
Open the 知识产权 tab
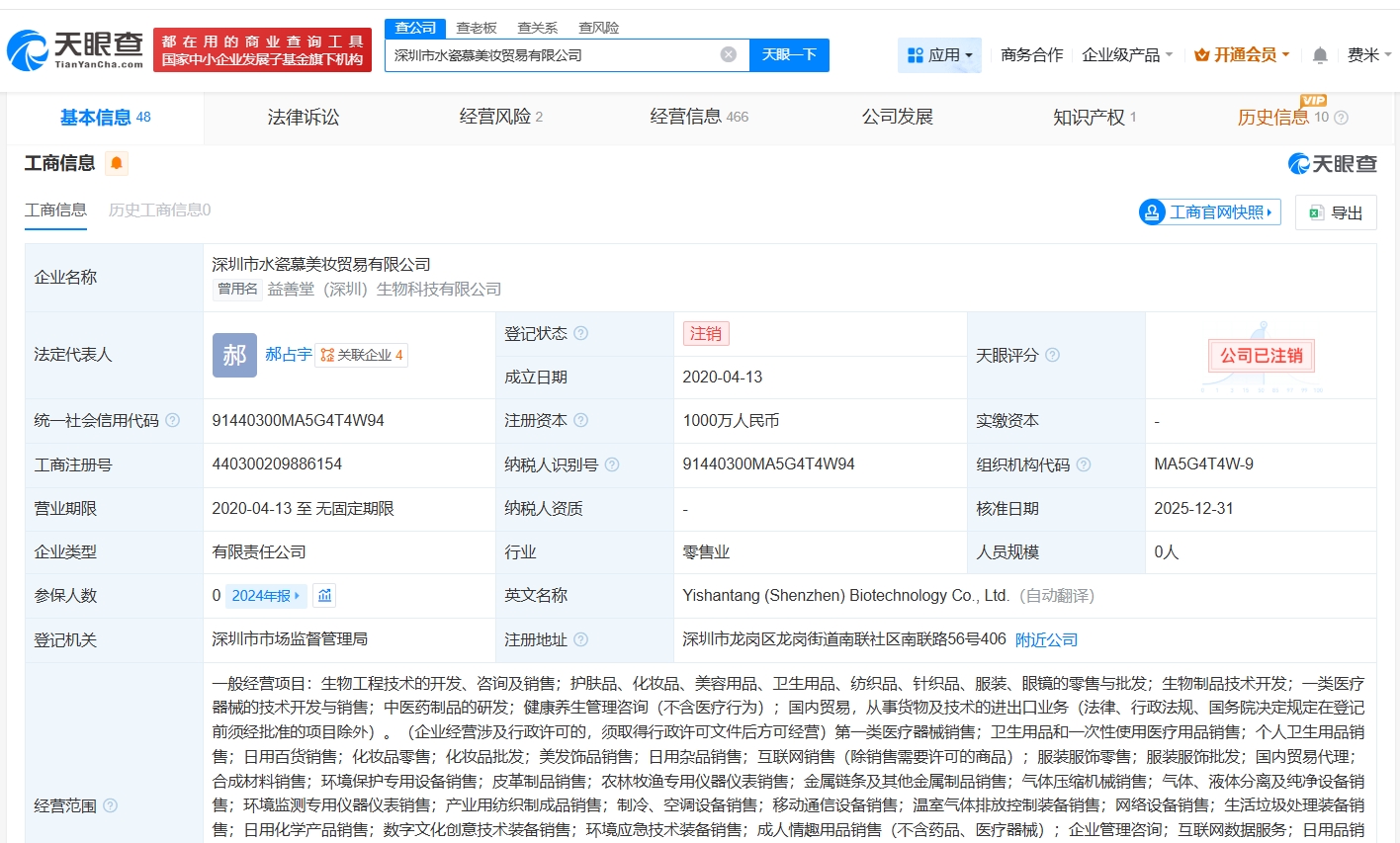pyautogui.click(x=1094, y=118)
